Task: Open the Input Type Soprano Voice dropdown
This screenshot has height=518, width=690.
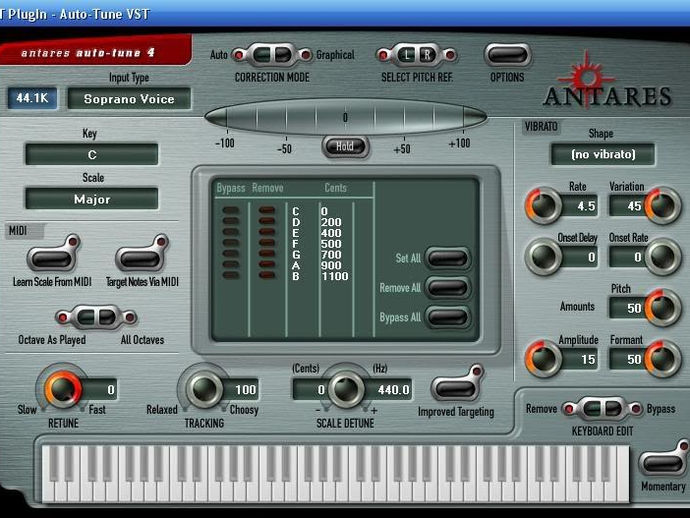Action: (x=129, y=99)
